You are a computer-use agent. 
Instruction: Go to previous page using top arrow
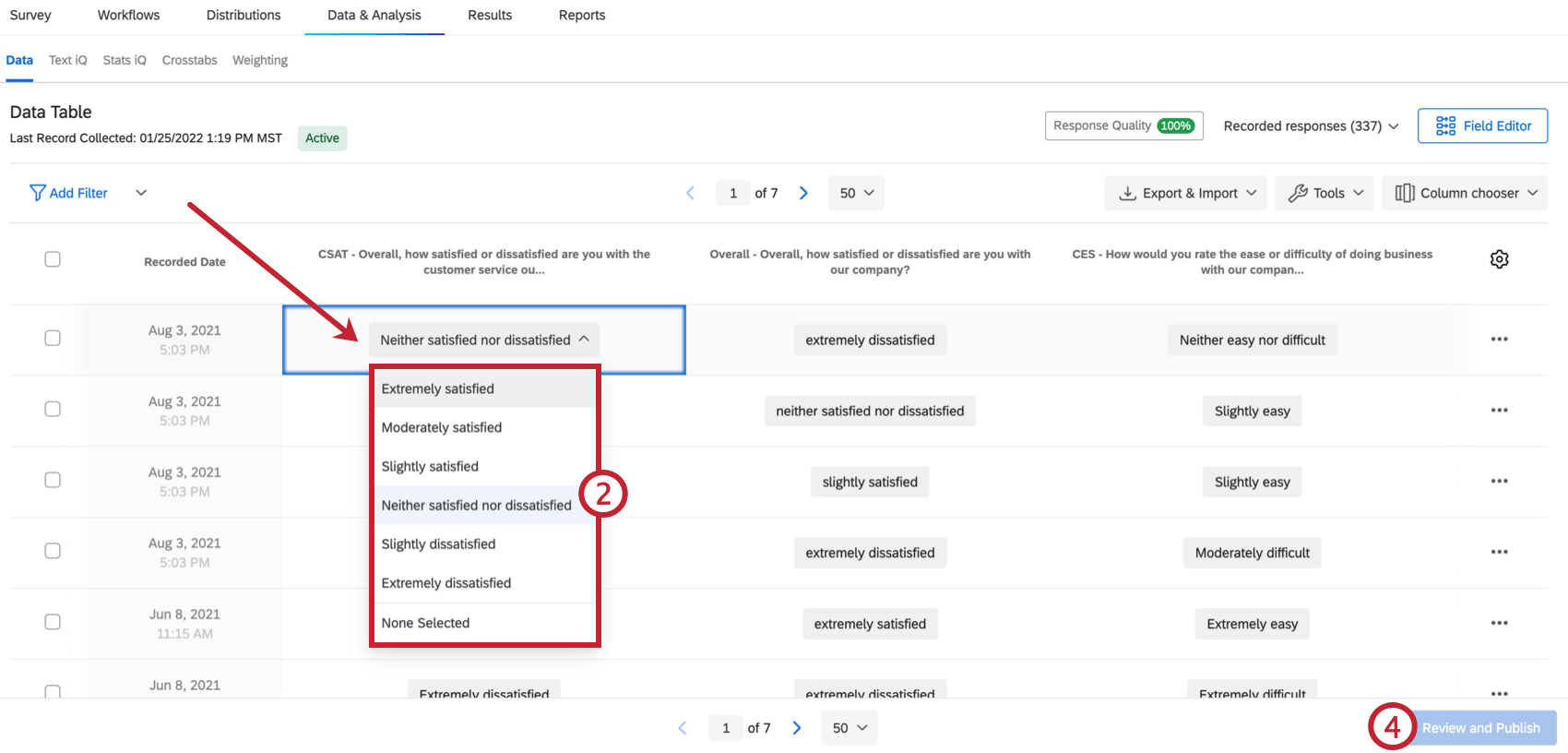(x=690, y=193)
